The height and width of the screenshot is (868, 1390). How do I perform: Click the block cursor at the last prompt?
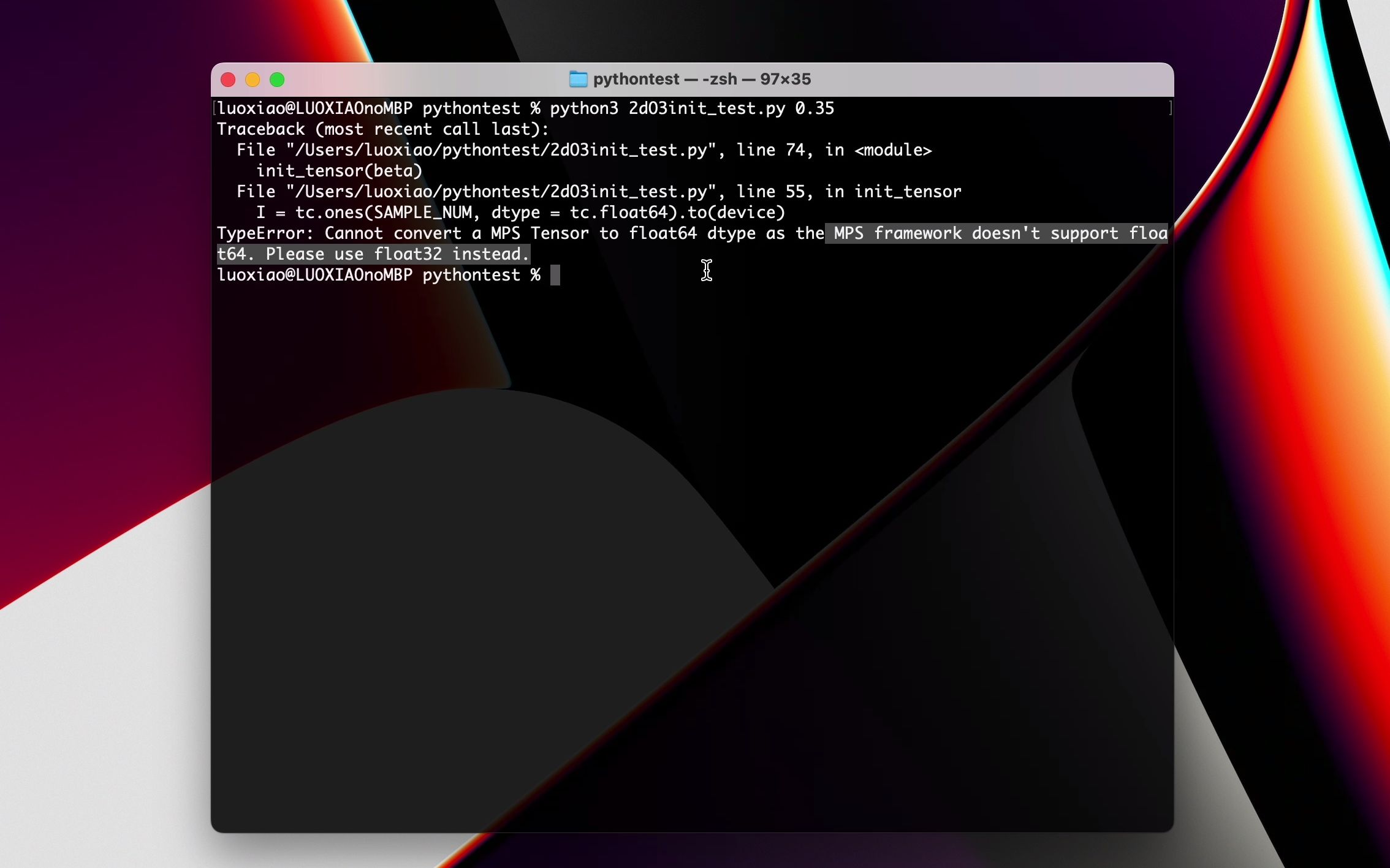[555, 275]
